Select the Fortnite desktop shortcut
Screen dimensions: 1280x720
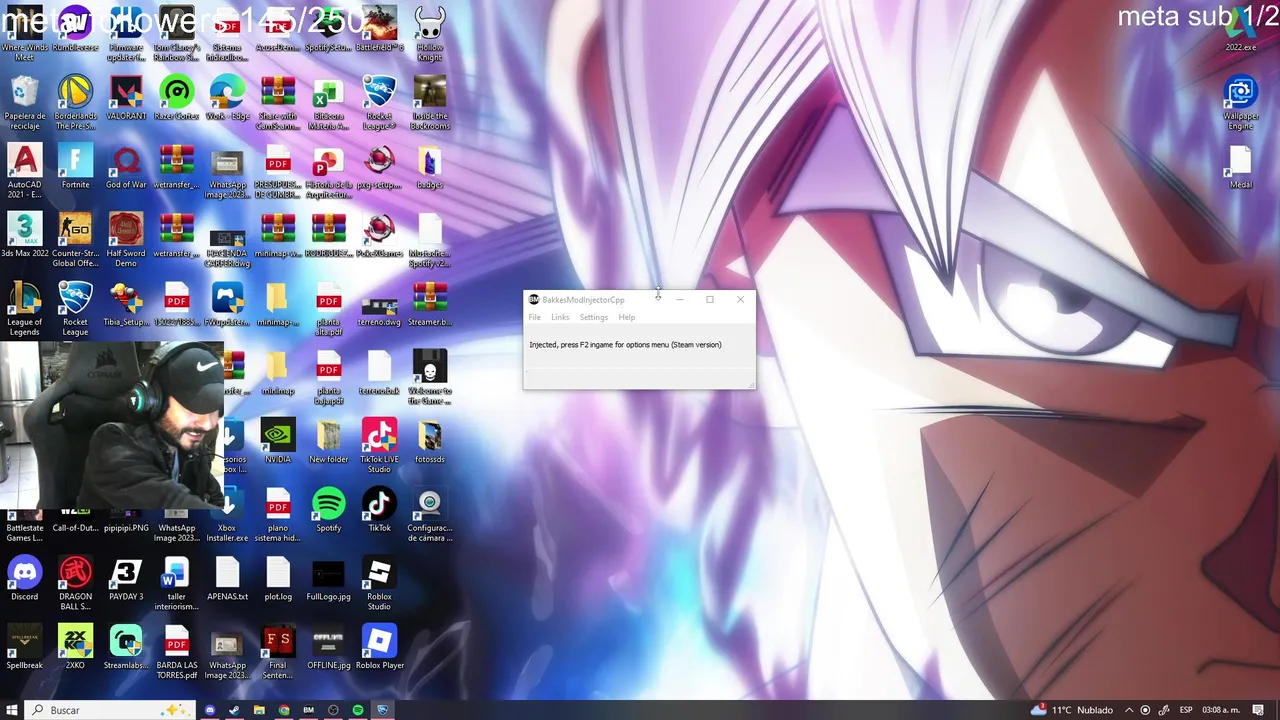[75, 166]
